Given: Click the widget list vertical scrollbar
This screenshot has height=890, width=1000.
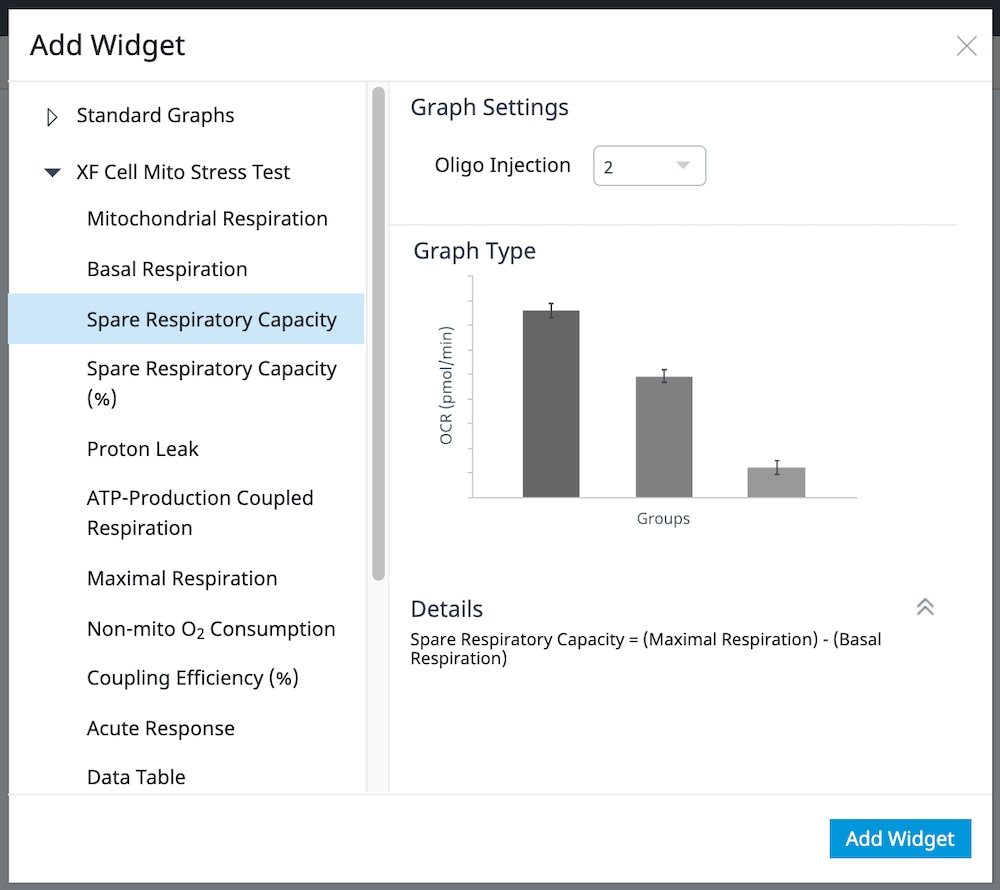Looking at the screenshot, I should click(x=378, y=334).
